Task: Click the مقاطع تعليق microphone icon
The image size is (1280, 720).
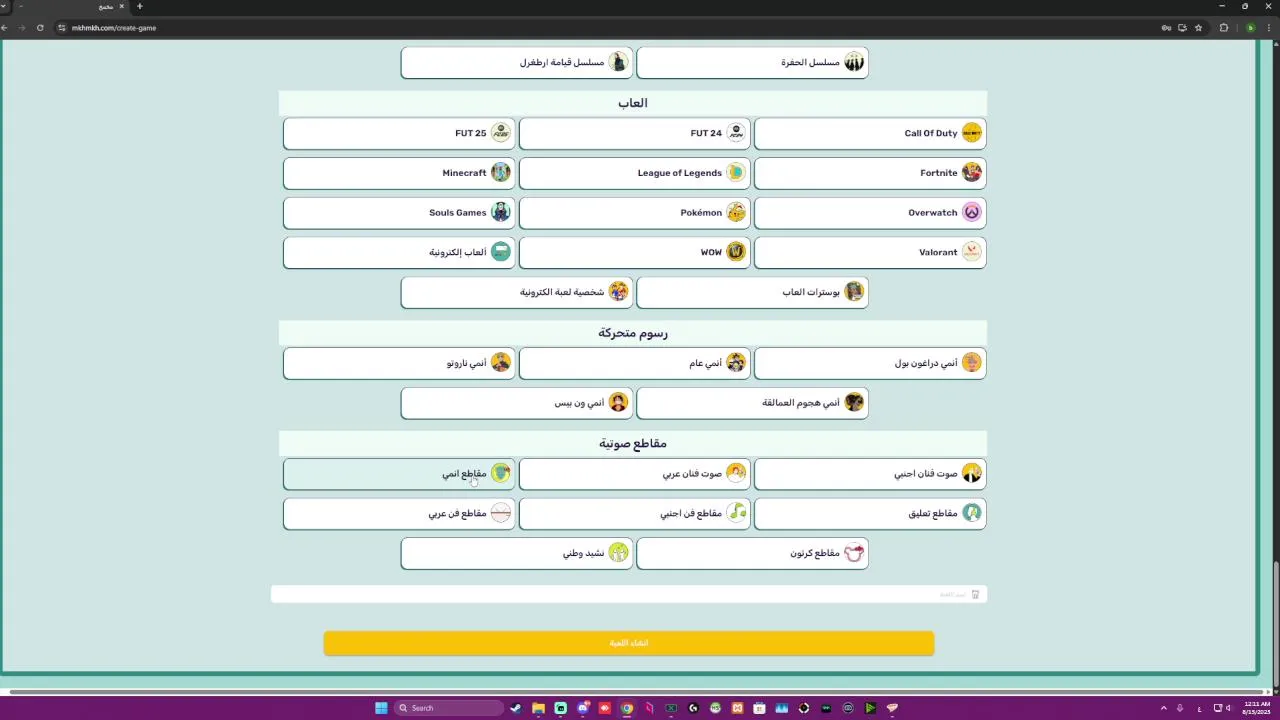Action: [x=972, y=513]
